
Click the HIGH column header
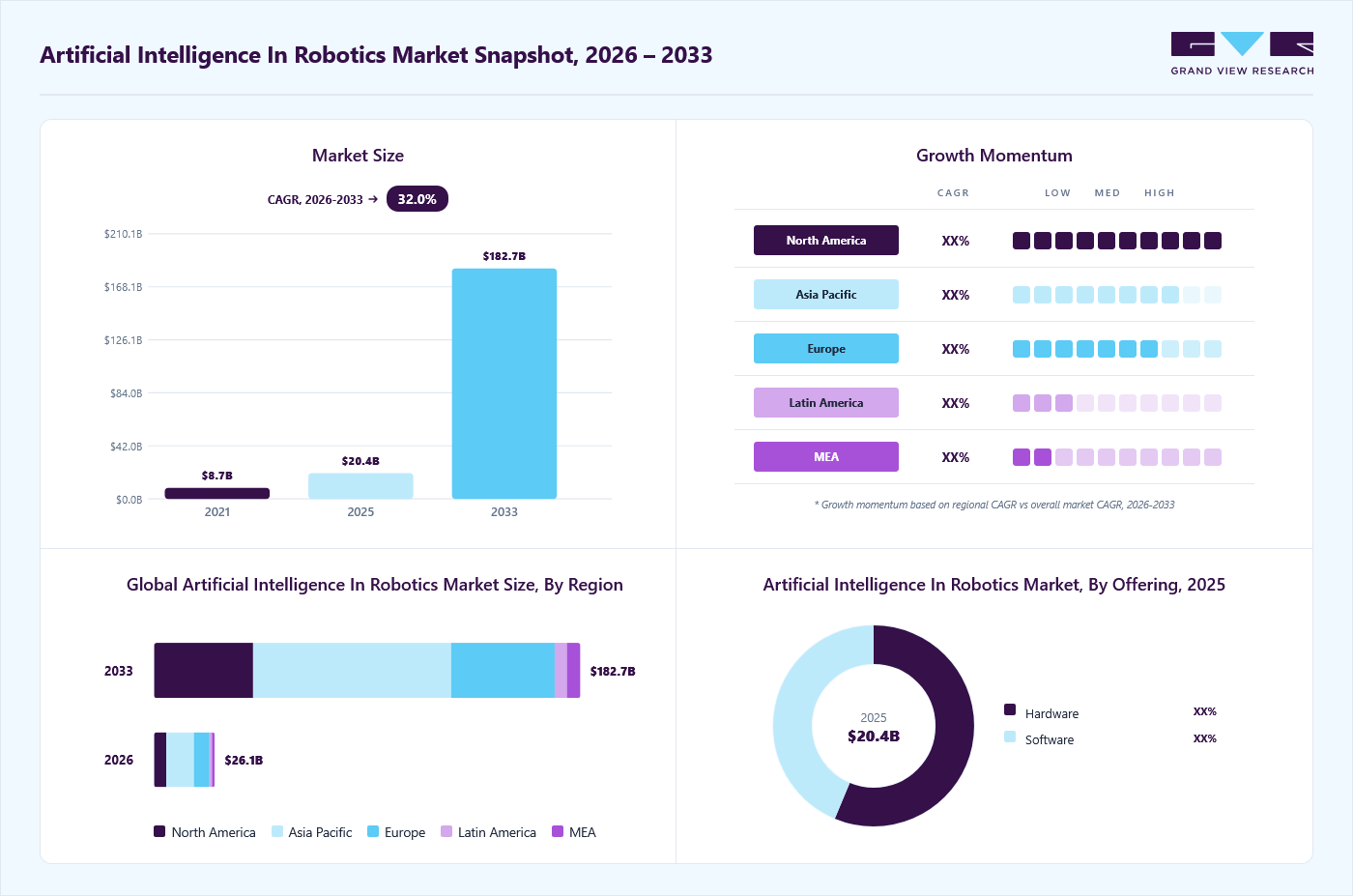coord(1160,193)
